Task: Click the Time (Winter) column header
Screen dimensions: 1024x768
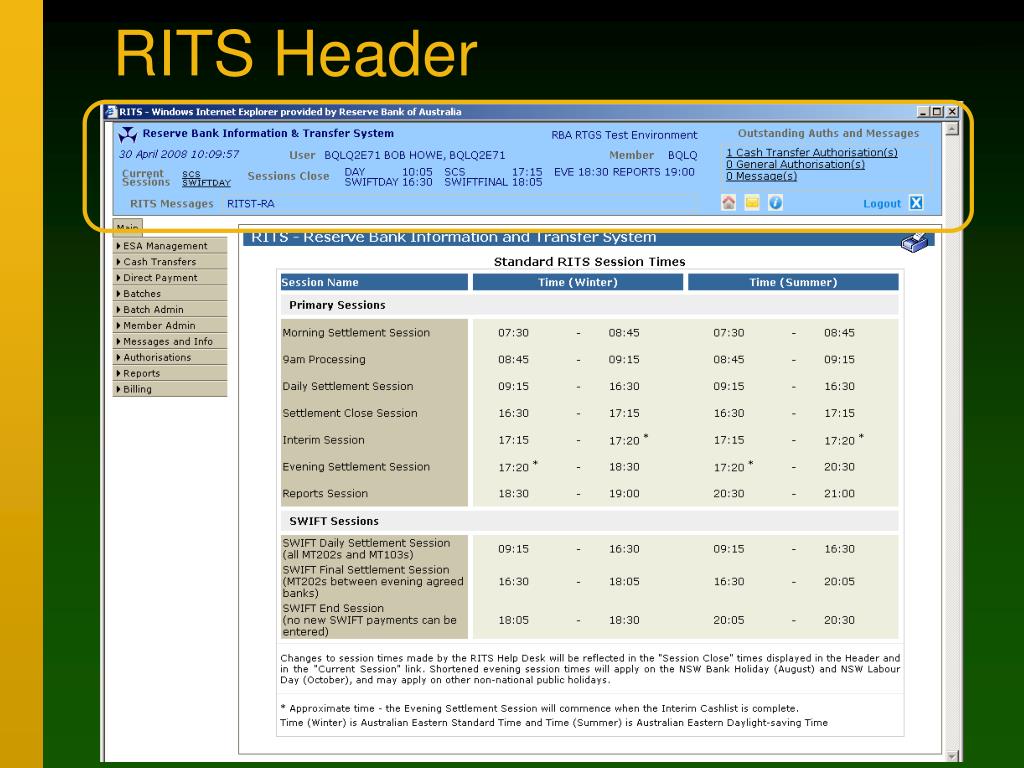Action: click(578, 282)
